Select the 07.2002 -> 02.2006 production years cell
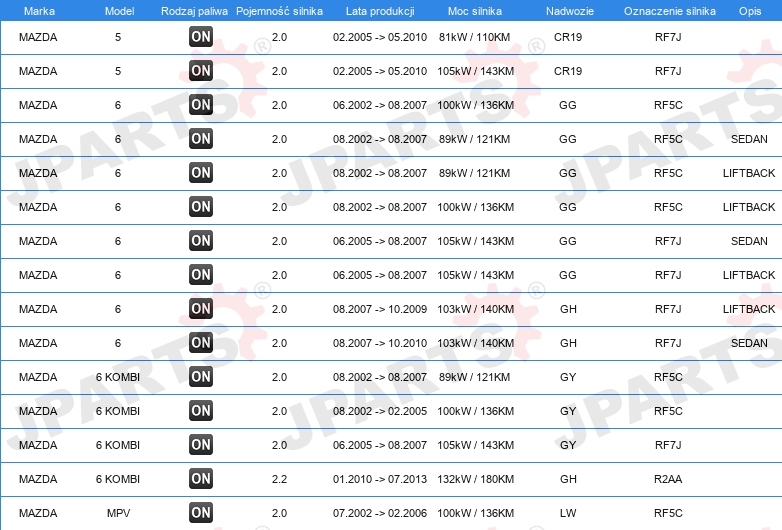Viewport: 782px width, 530px height. (380, 513)
